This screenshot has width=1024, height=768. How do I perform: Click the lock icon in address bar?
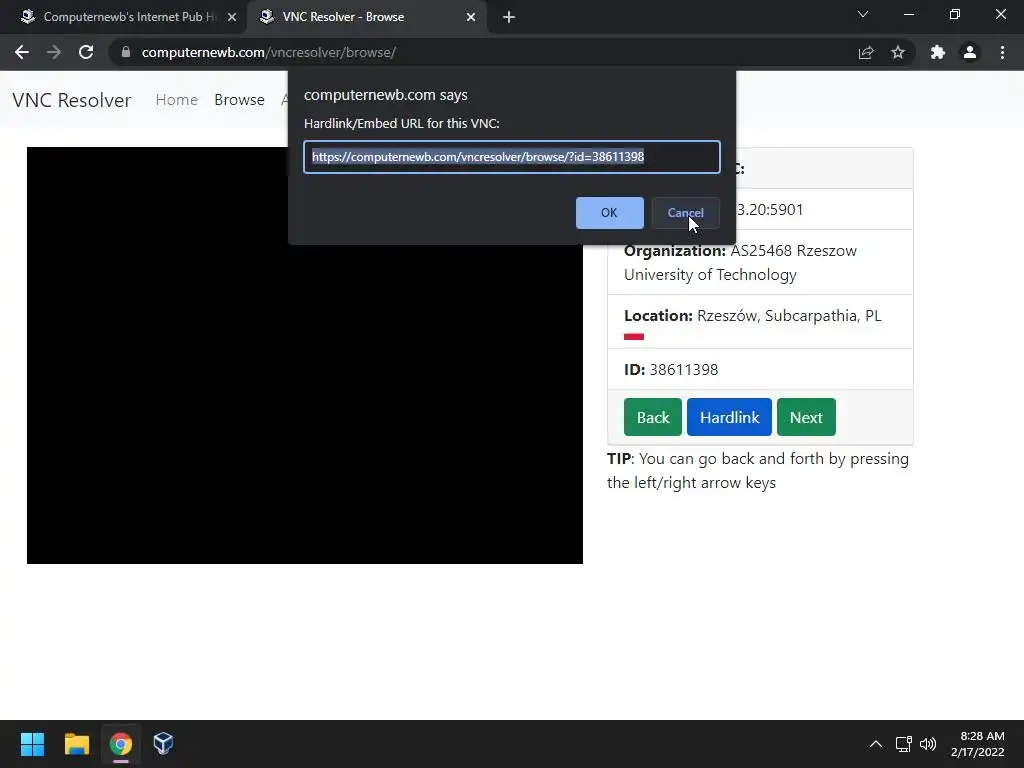126,52
